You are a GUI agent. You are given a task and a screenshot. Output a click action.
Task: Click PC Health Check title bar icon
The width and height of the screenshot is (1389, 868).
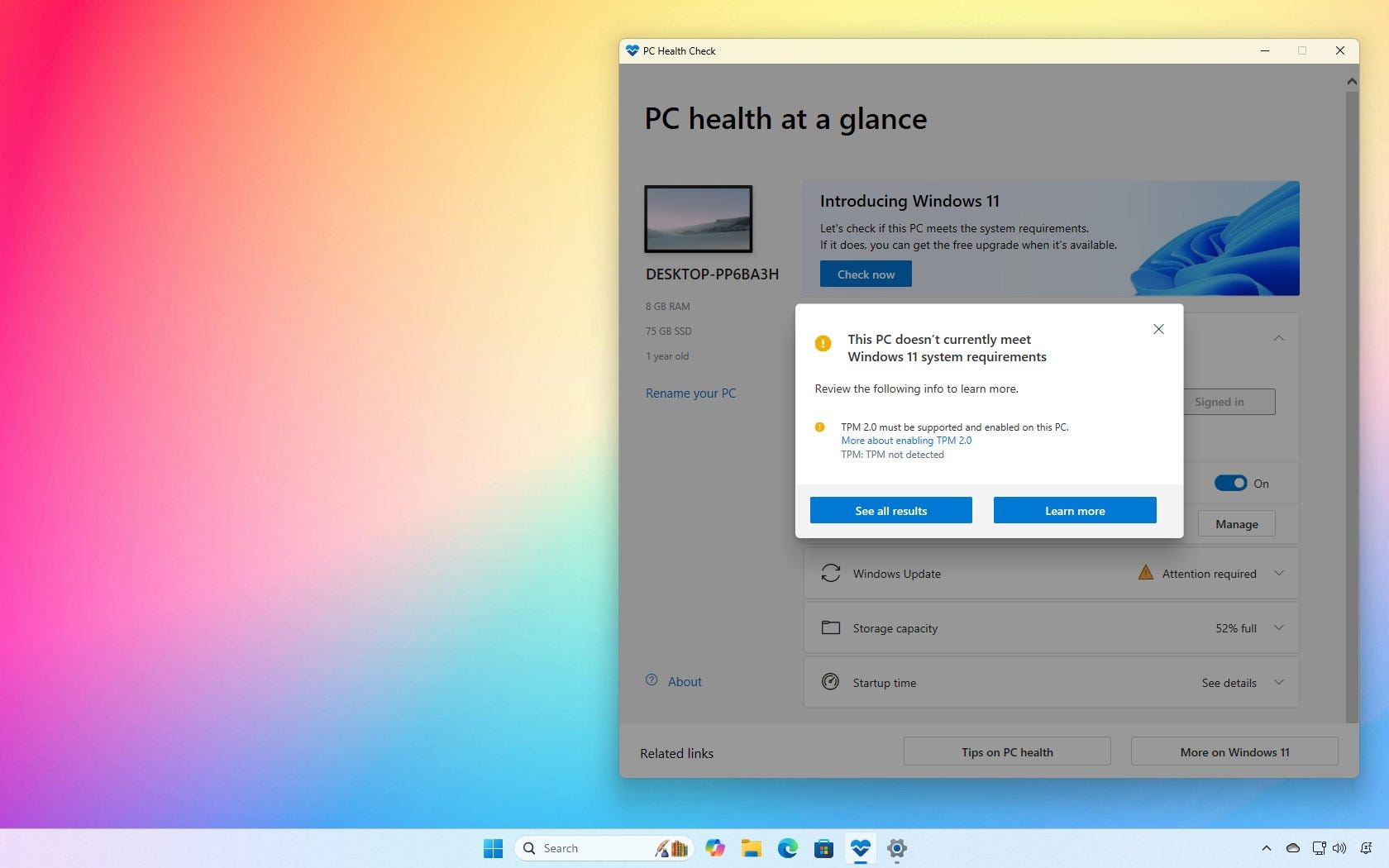[632, 50]
